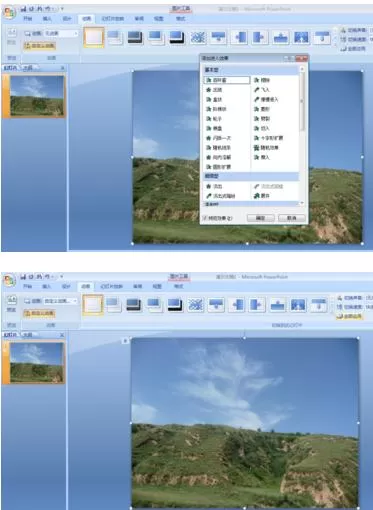
Task: Select no-transition thumbnail in lower ribbon
Action: coord(93,304)
